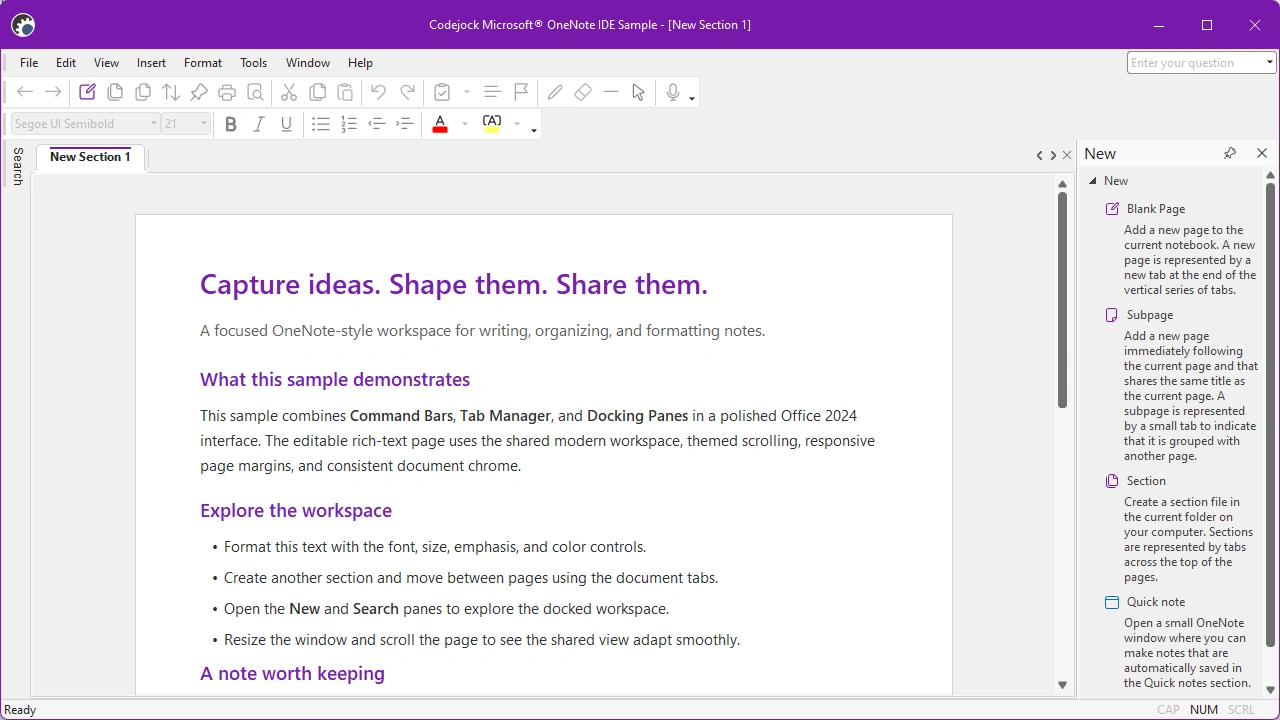Open the highlight color dropdown arrow
Viewport: 1280px width, 720px height.
517,124
